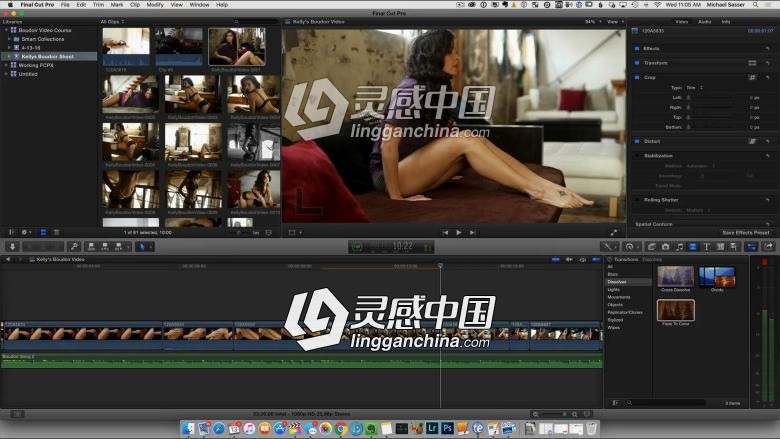Show the Titles browser T icon

[x=706, y=247]
